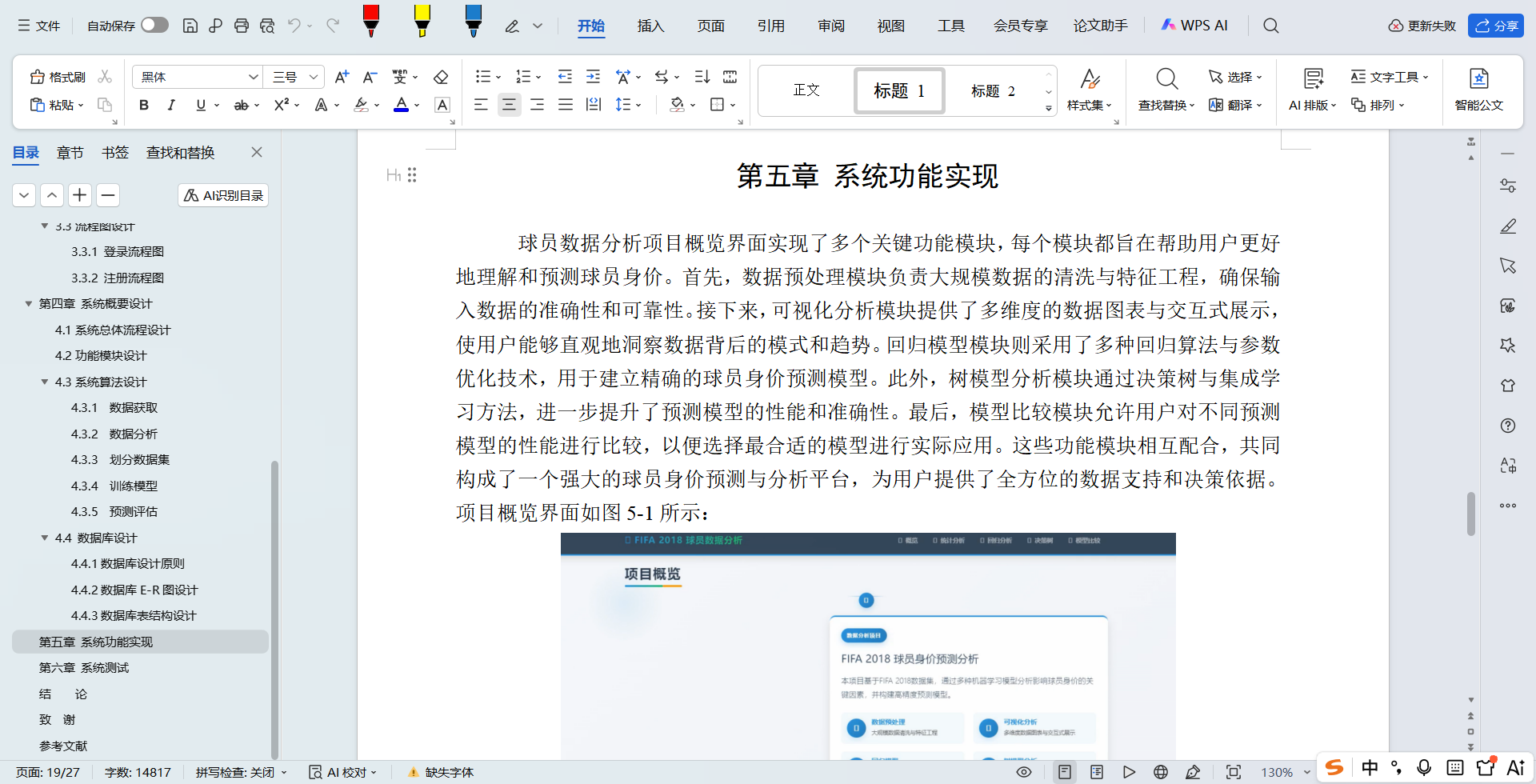The image size is (1536, 784).
Task: Click the Format Painter (格式刷) button
Action: coord(58,77)
